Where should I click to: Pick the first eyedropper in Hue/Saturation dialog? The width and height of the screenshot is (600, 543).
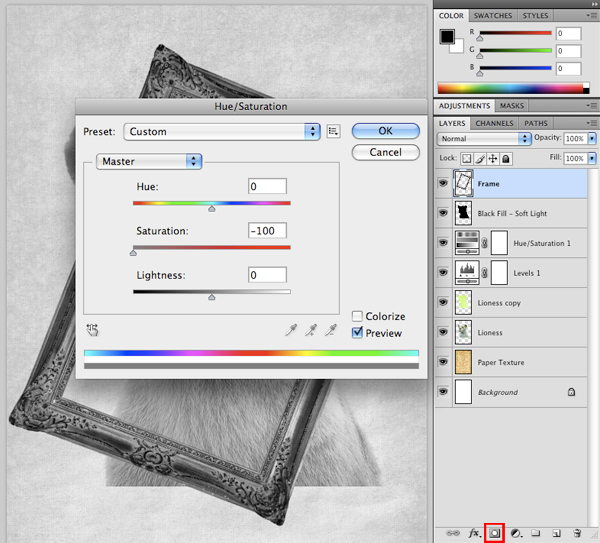(291, 330)
